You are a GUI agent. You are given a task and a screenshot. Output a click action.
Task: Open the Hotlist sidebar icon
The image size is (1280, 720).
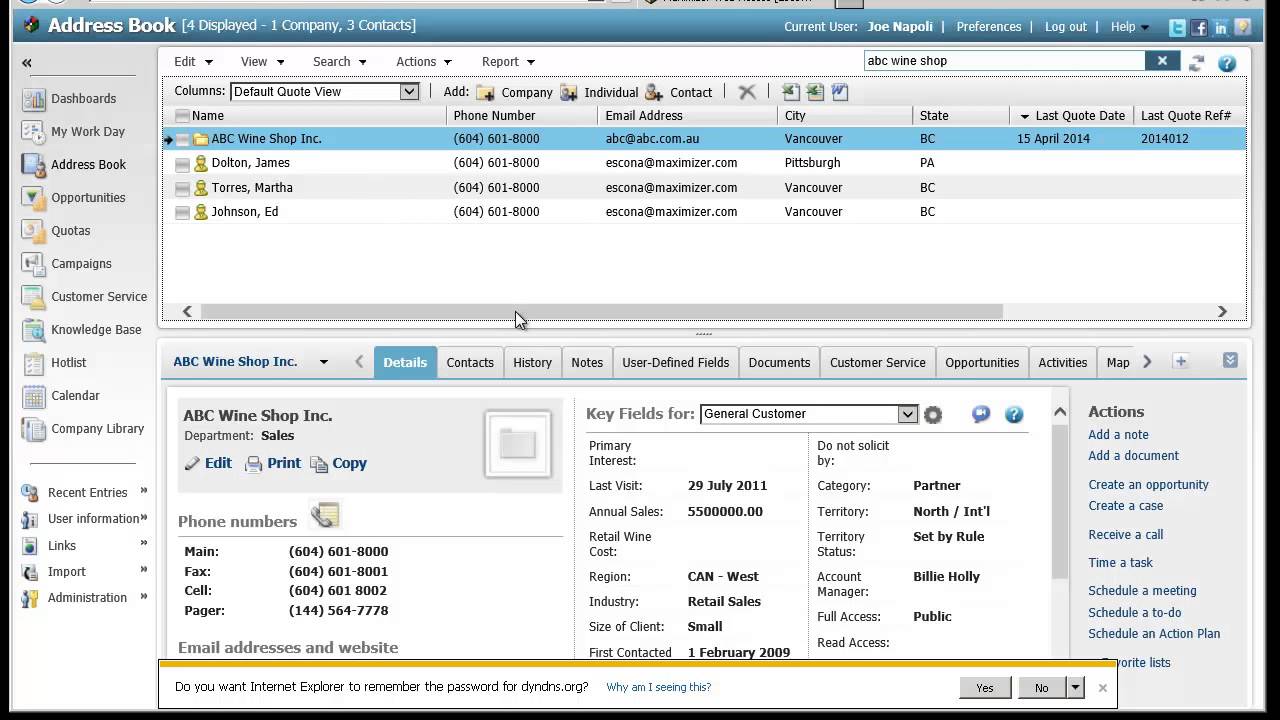[34, 363]
